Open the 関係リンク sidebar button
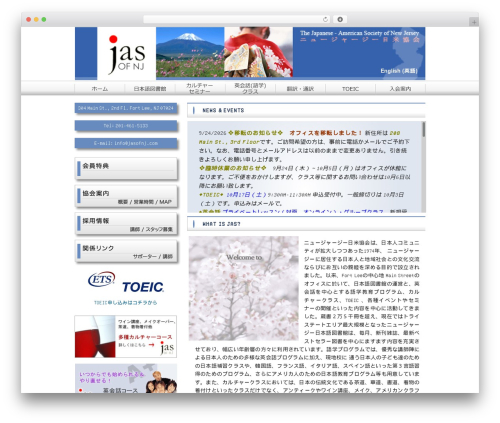This screenshot has height=423, width=500. (x=126, y=251)
